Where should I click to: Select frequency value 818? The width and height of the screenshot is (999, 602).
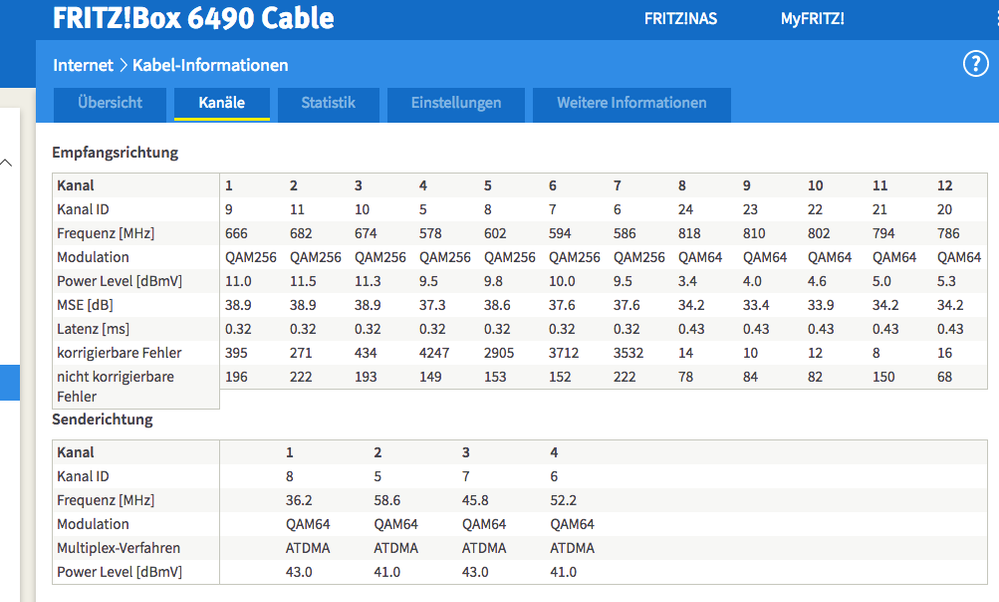click(689, 233)
